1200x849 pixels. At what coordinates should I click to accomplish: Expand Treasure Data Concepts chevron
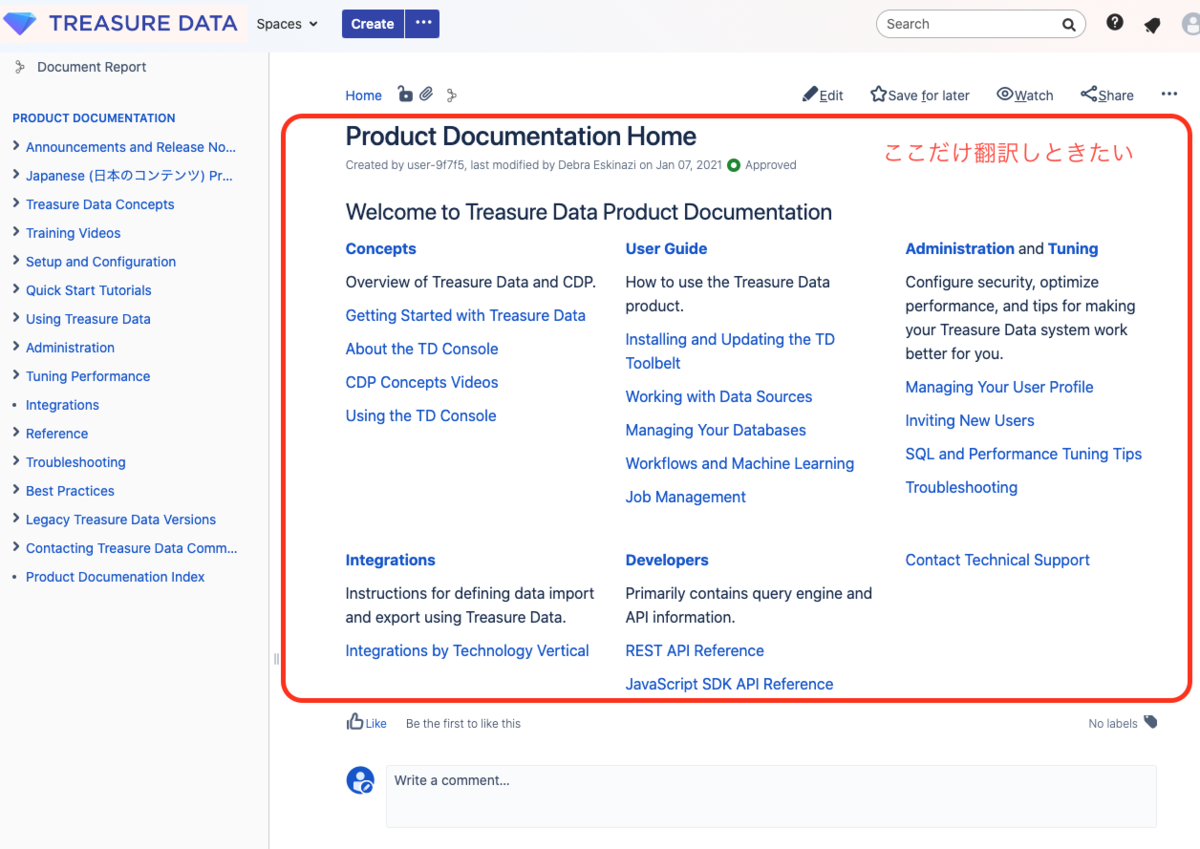pos(16,203)
